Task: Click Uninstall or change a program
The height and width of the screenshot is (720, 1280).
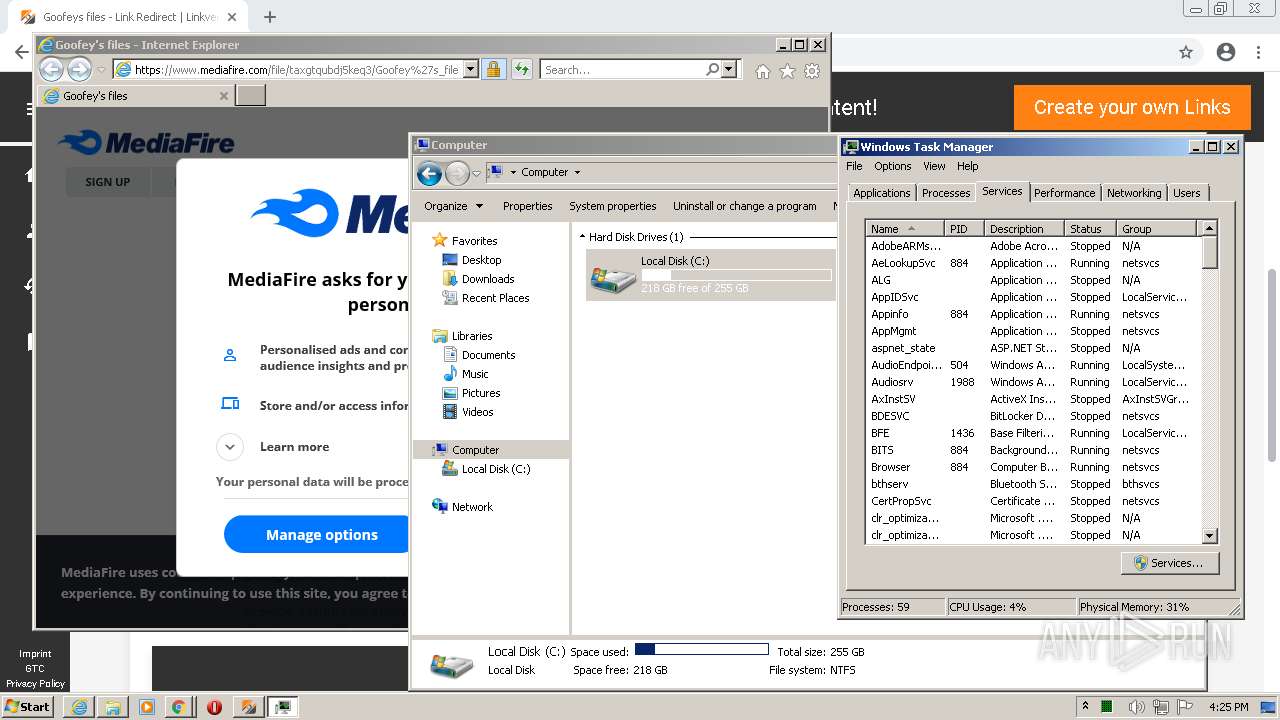Action: click(x=744, y=206)
